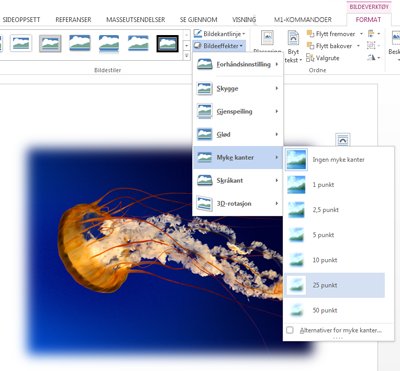Click the 3D-rotasjon menu icon
Image resolution: width=400 pixels, height=371 pixels.
click(x=204, y=203)
